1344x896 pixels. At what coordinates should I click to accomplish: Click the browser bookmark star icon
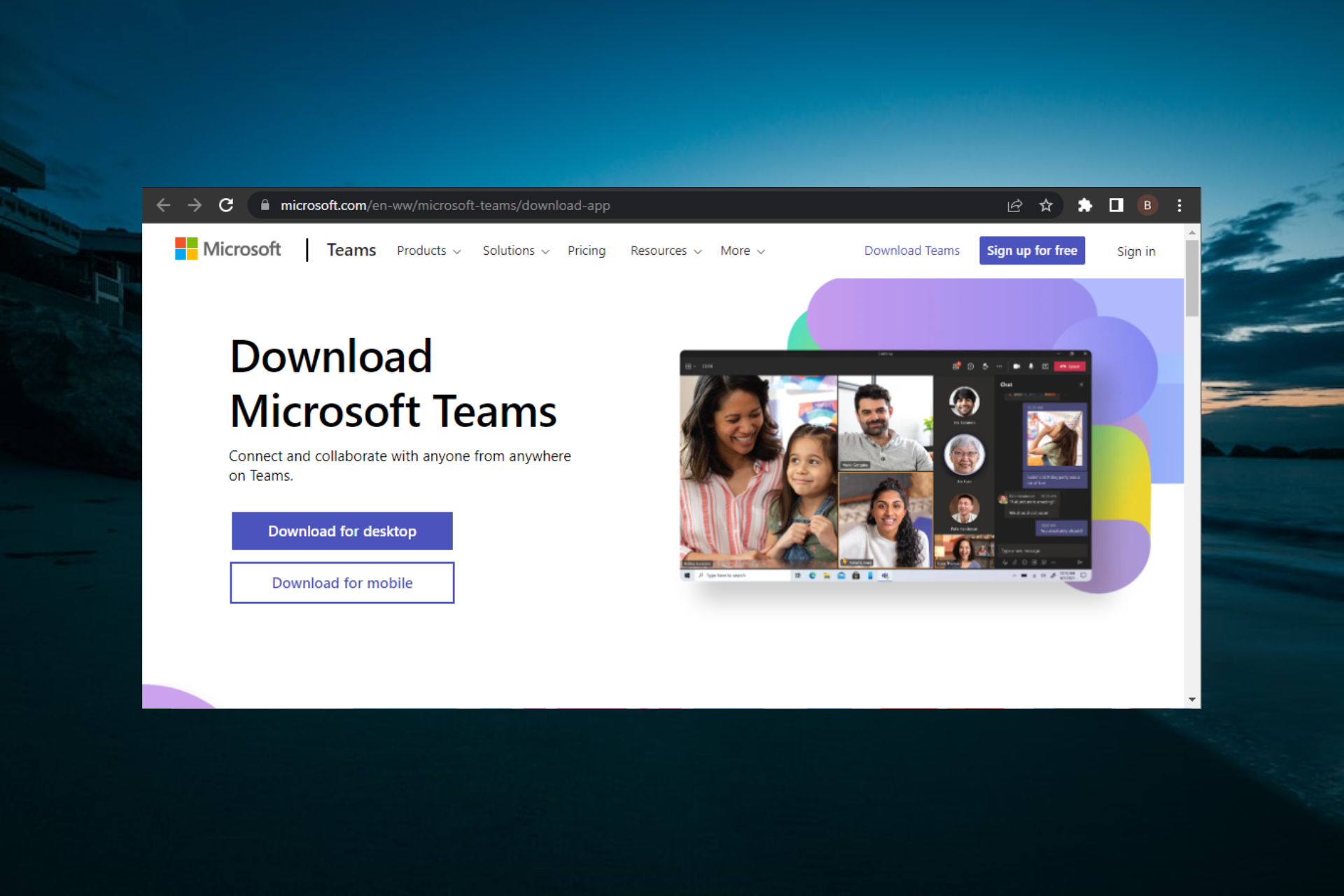[1047, 205]
